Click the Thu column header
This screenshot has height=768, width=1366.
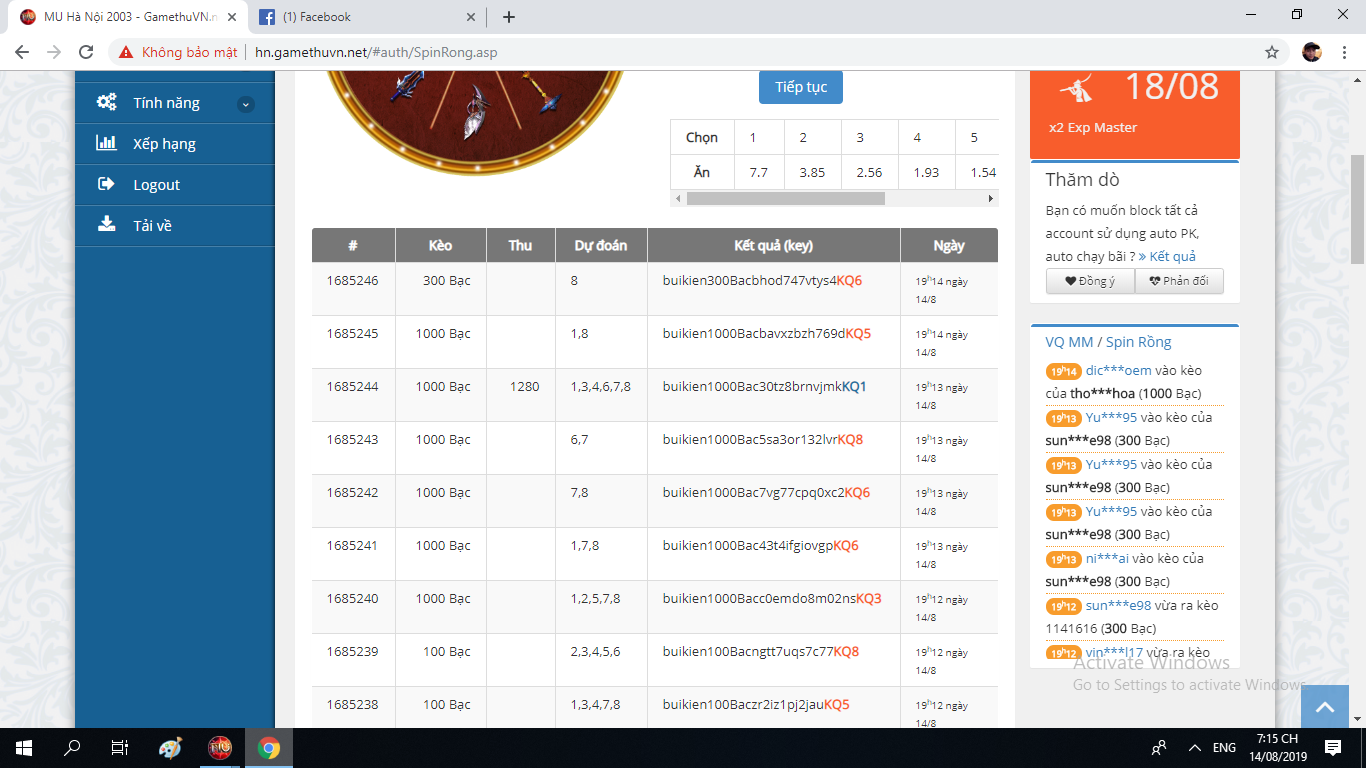coord(520,245)
